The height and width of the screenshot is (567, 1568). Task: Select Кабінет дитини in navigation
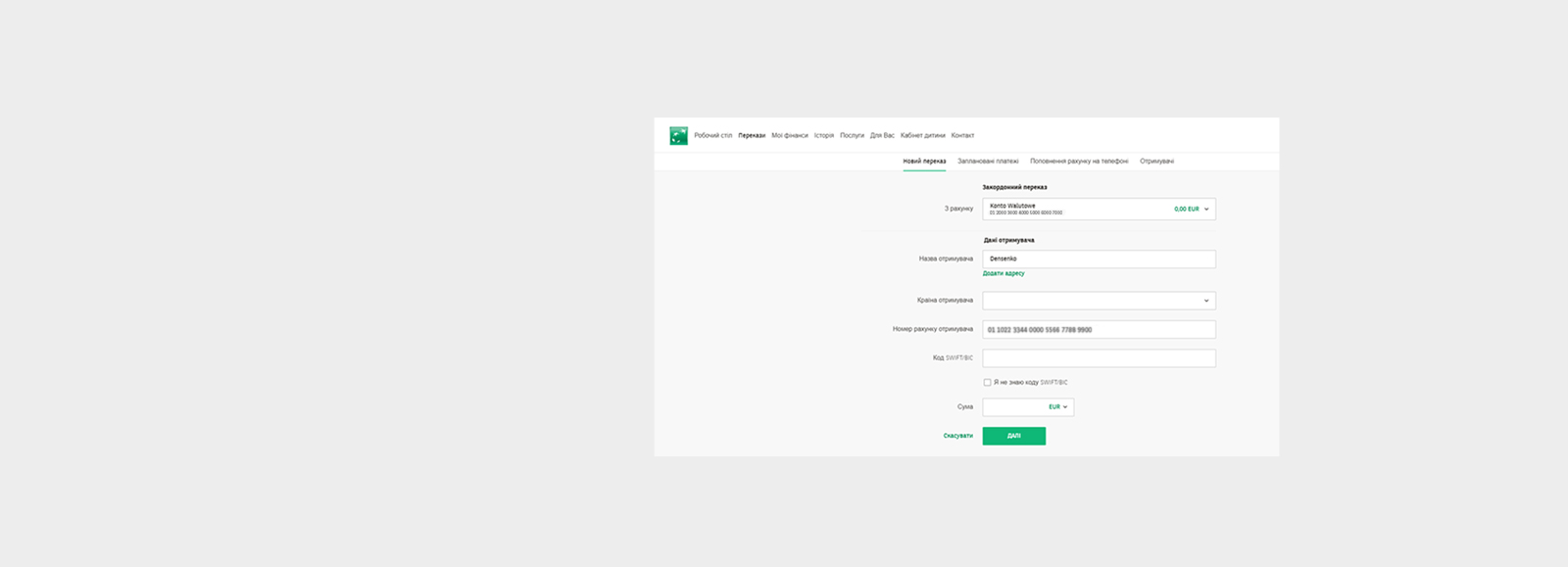922,136
